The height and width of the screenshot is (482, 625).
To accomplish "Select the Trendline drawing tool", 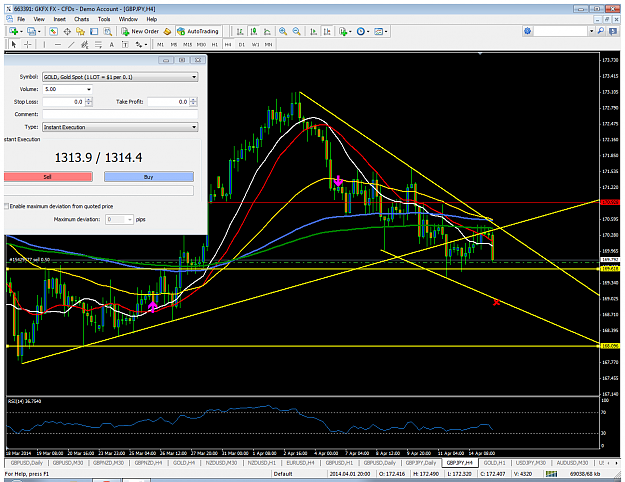I will (x=71, y=44).
